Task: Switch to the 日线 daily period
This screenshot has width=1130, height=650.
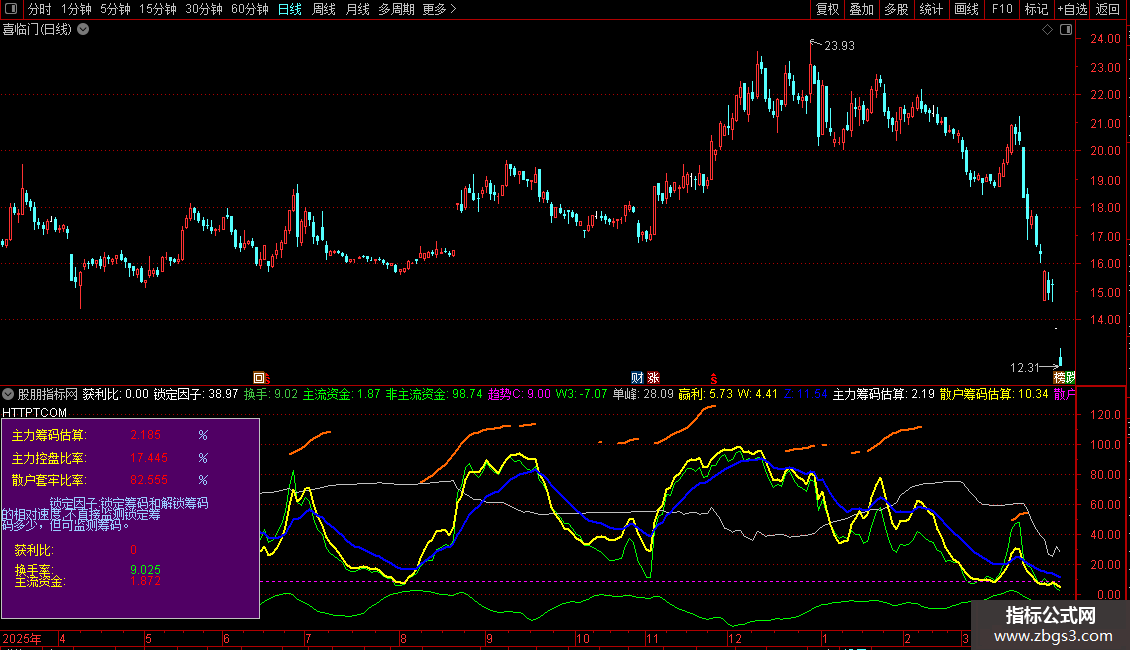Action: pos(290,10)
